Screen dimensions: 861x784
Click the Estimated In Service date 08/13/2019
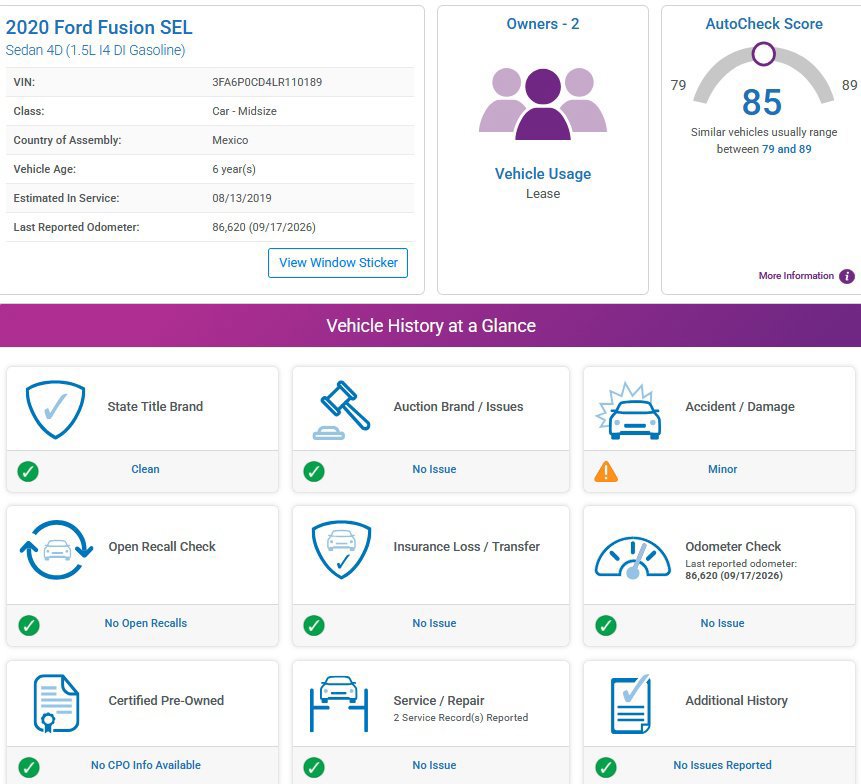pyautogui.click(x=242, y=198)
